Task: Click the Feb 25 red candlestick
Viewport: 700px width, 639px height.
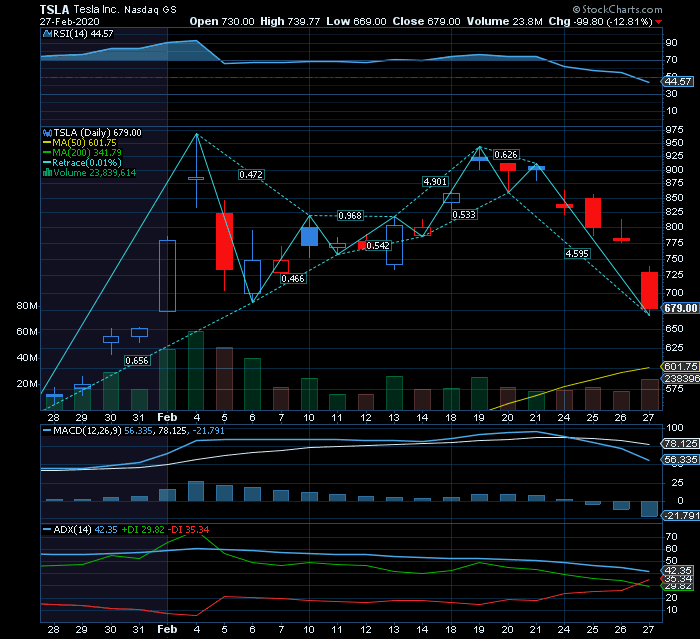Action: [x=593, y=213]
